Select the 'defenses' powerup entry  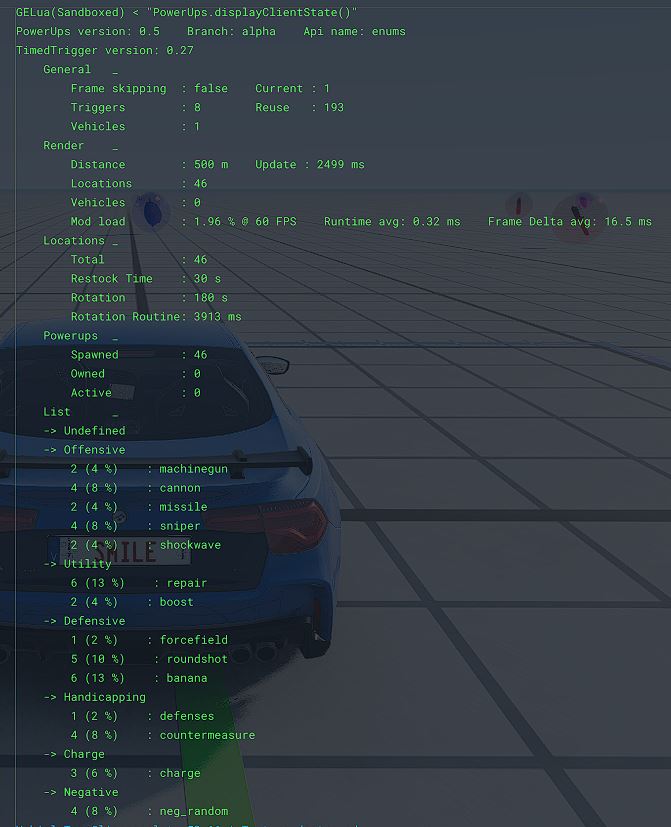coord(142,716)
